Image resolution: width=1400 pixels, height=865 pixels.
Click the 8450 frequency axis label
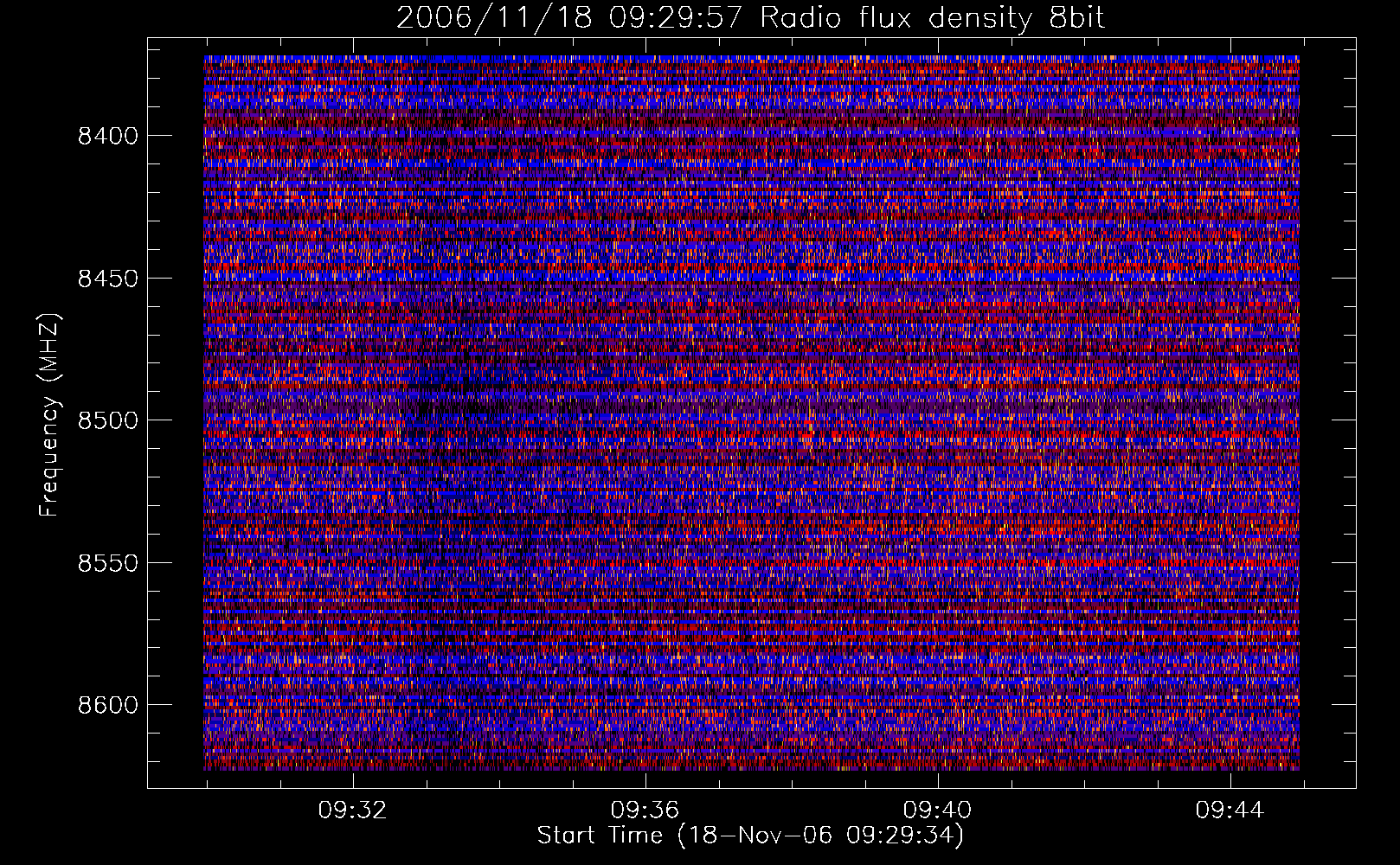coord(108,279)
